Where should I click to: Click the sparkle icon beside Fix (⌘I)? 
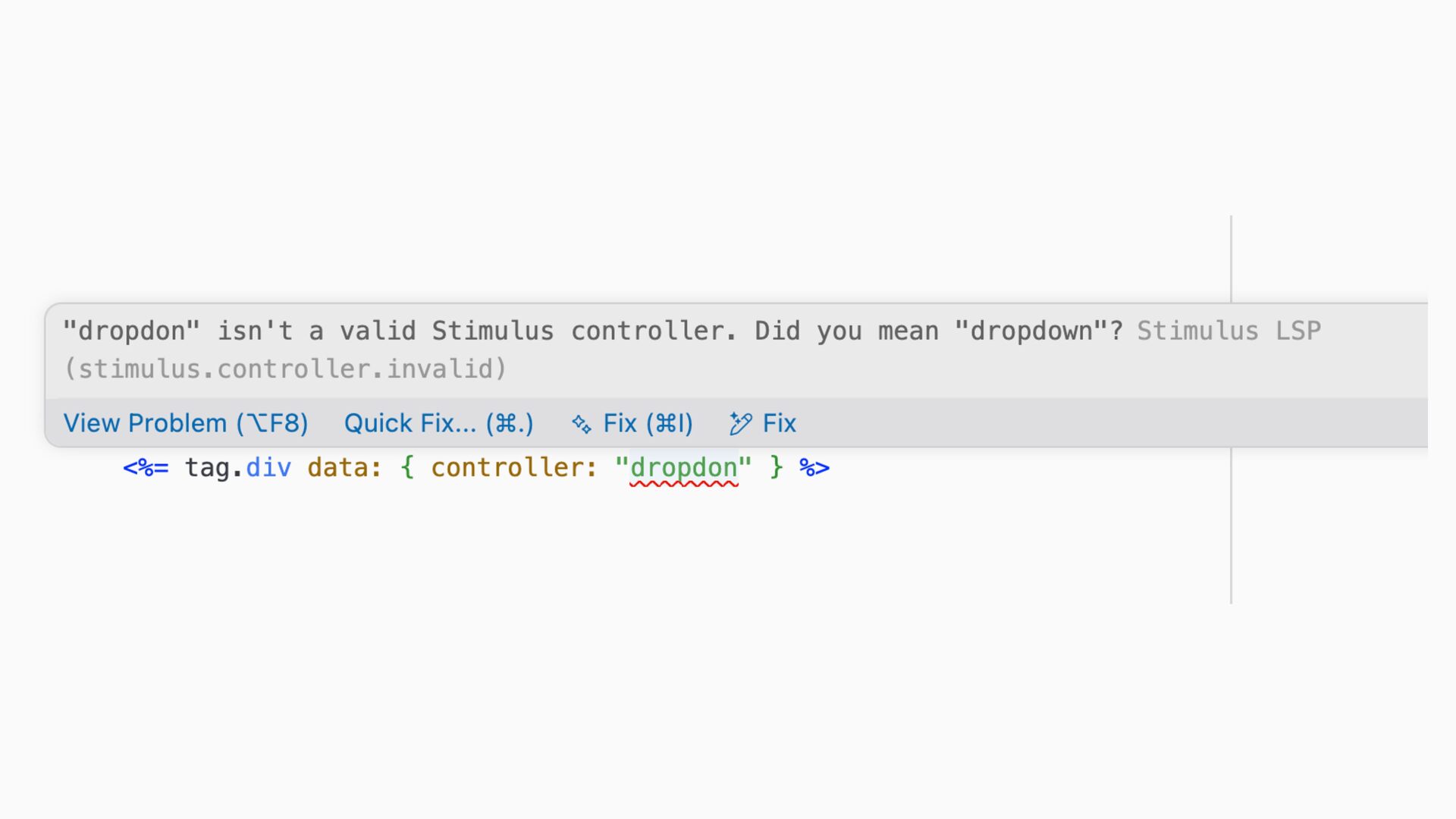click(582, 424)
